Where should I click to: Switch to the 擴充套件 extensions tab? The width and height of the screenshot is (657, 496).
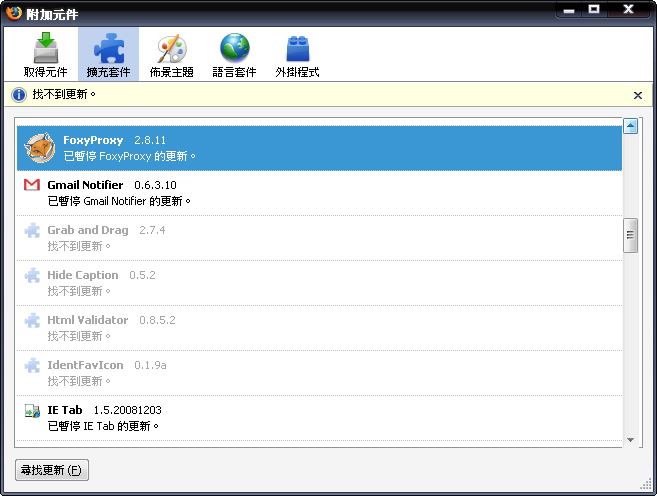108,54
